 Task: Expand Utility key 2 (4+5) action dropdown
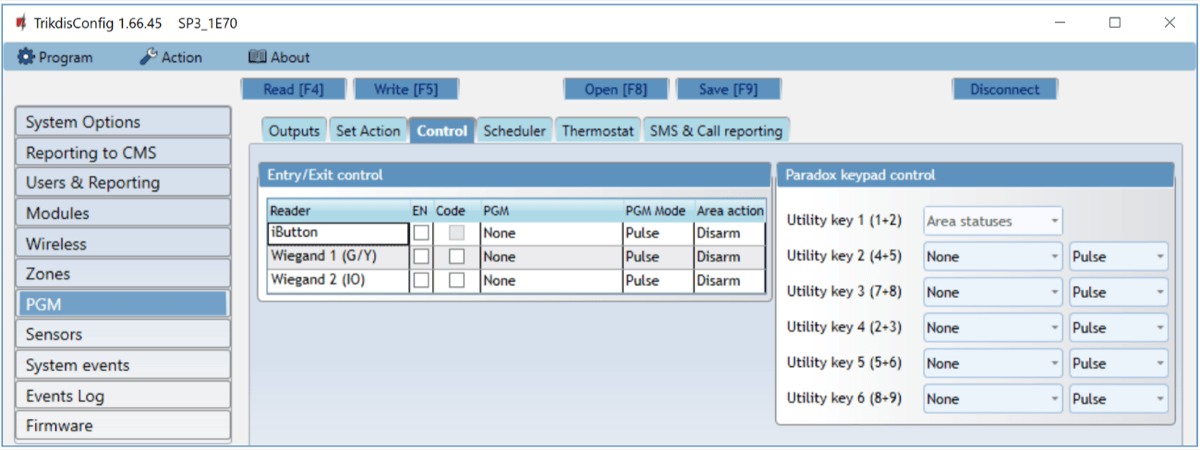992,257
